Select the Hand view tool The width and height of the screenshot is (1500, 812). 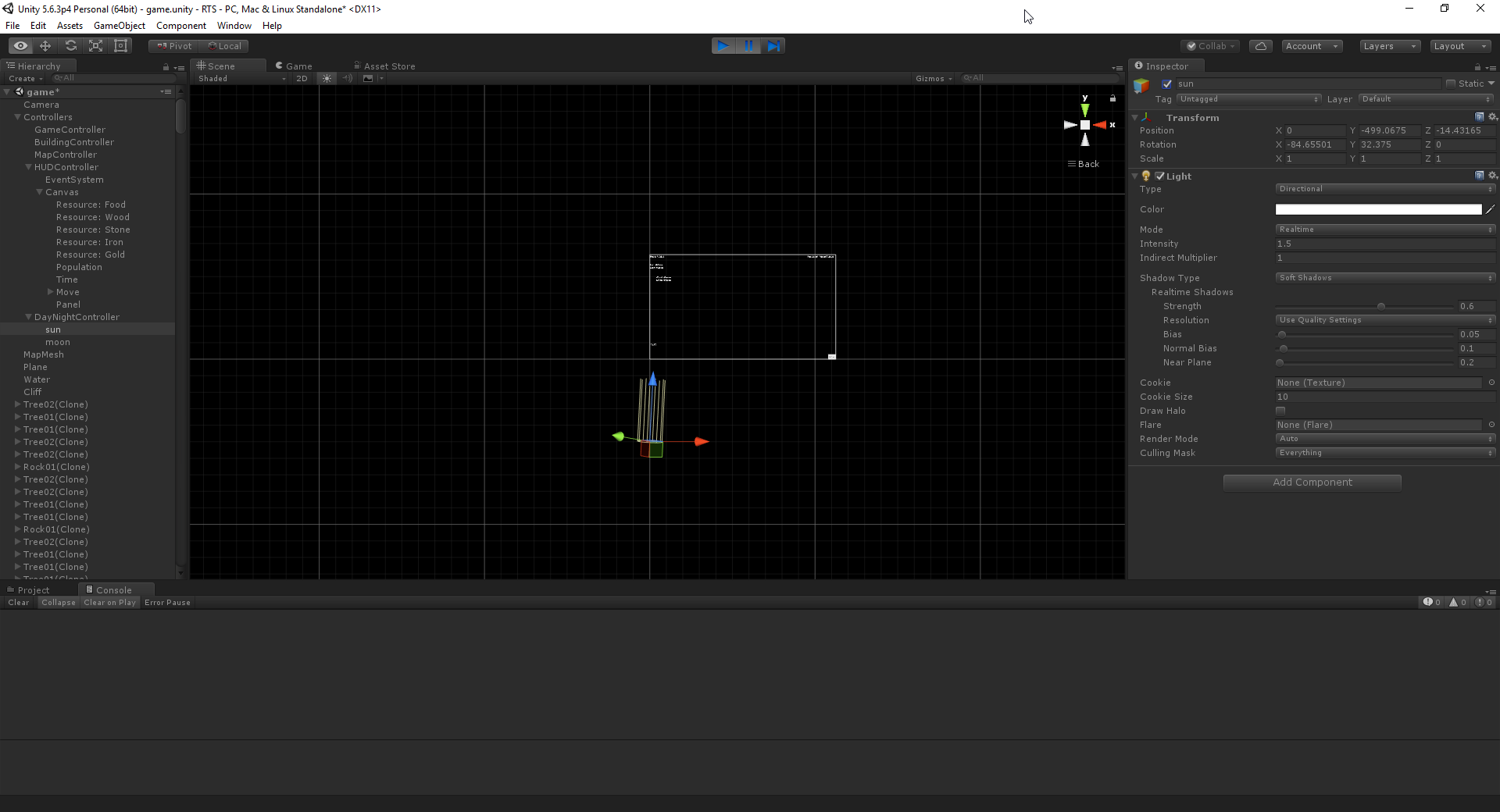tap(20, 46)
